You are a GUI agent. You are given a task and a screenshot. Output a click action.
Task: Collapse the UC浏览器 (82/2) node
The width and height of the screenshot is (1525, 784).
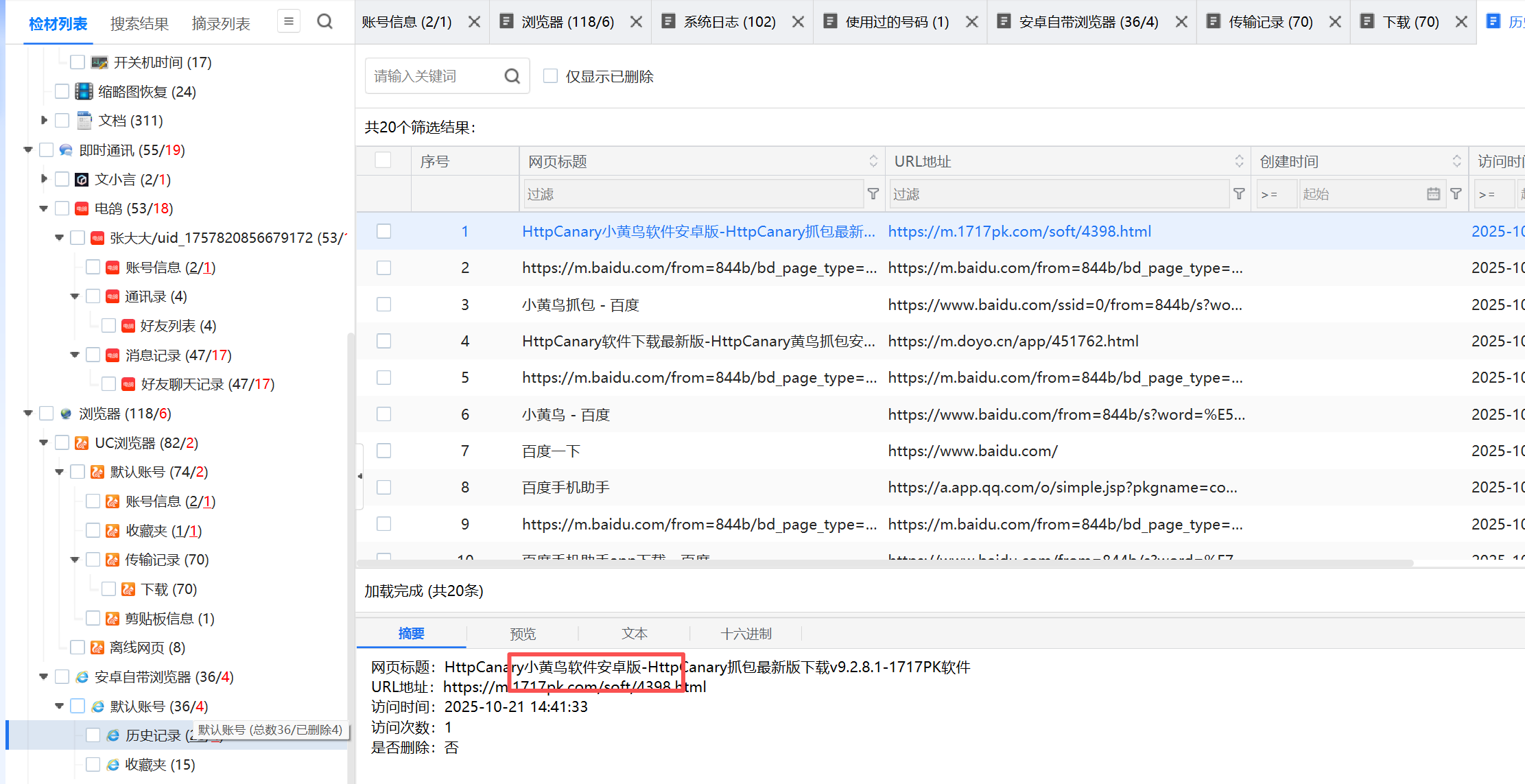tap(44, 442)
